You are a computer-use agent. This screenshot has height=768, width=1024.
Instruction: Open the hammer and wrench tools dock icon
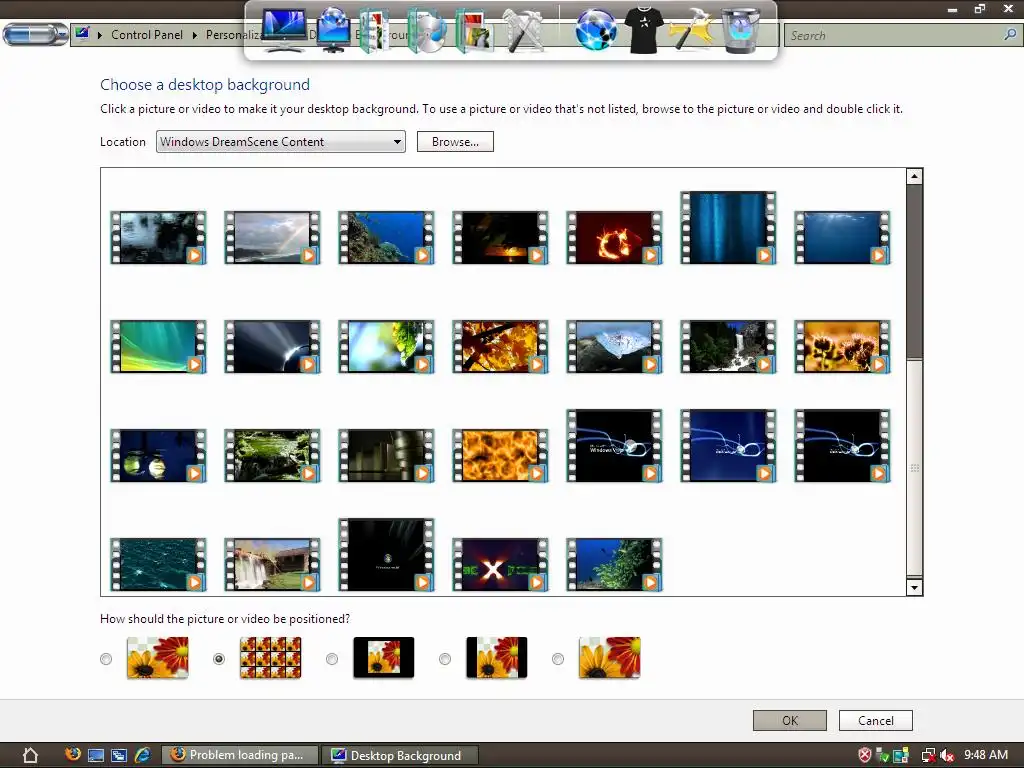(x=524, y=30)
